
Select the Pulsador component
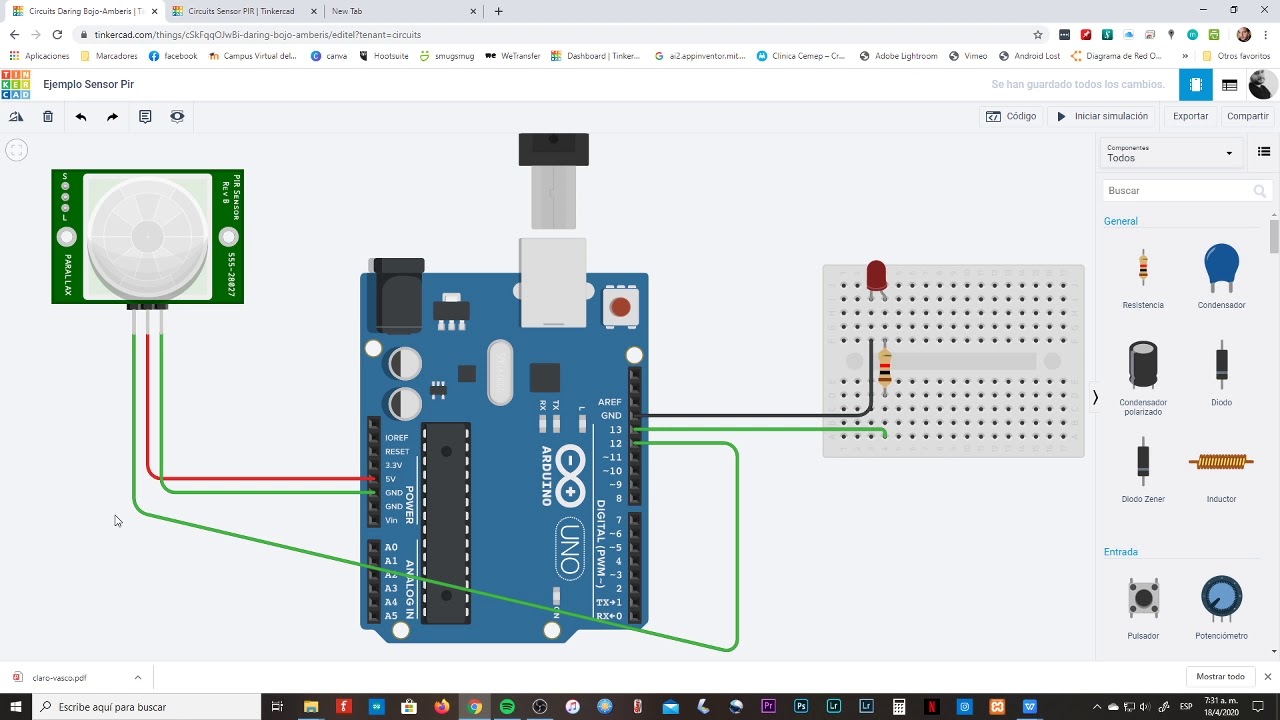coord(1143,607)
